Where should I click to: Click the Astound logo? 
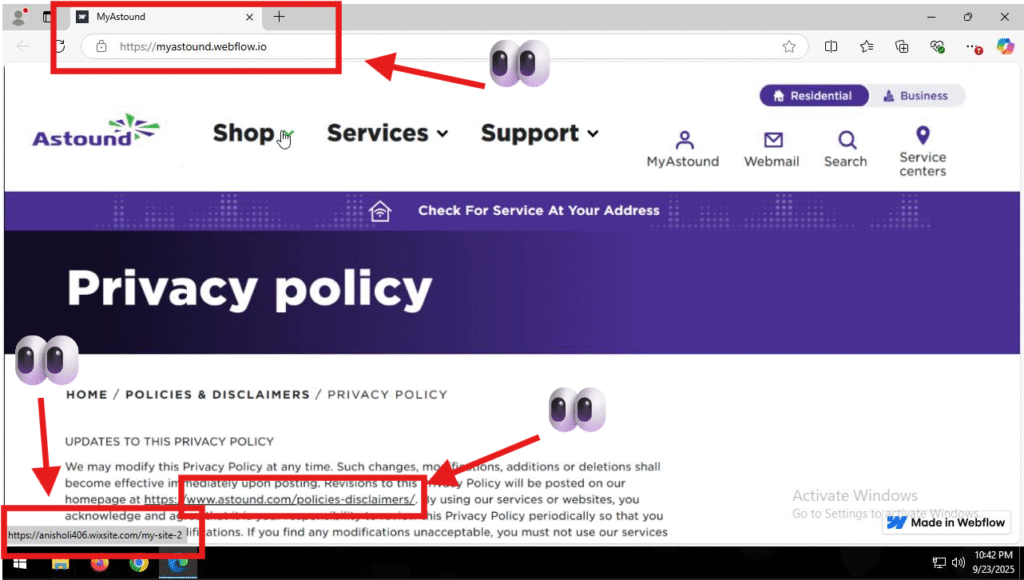96,131
